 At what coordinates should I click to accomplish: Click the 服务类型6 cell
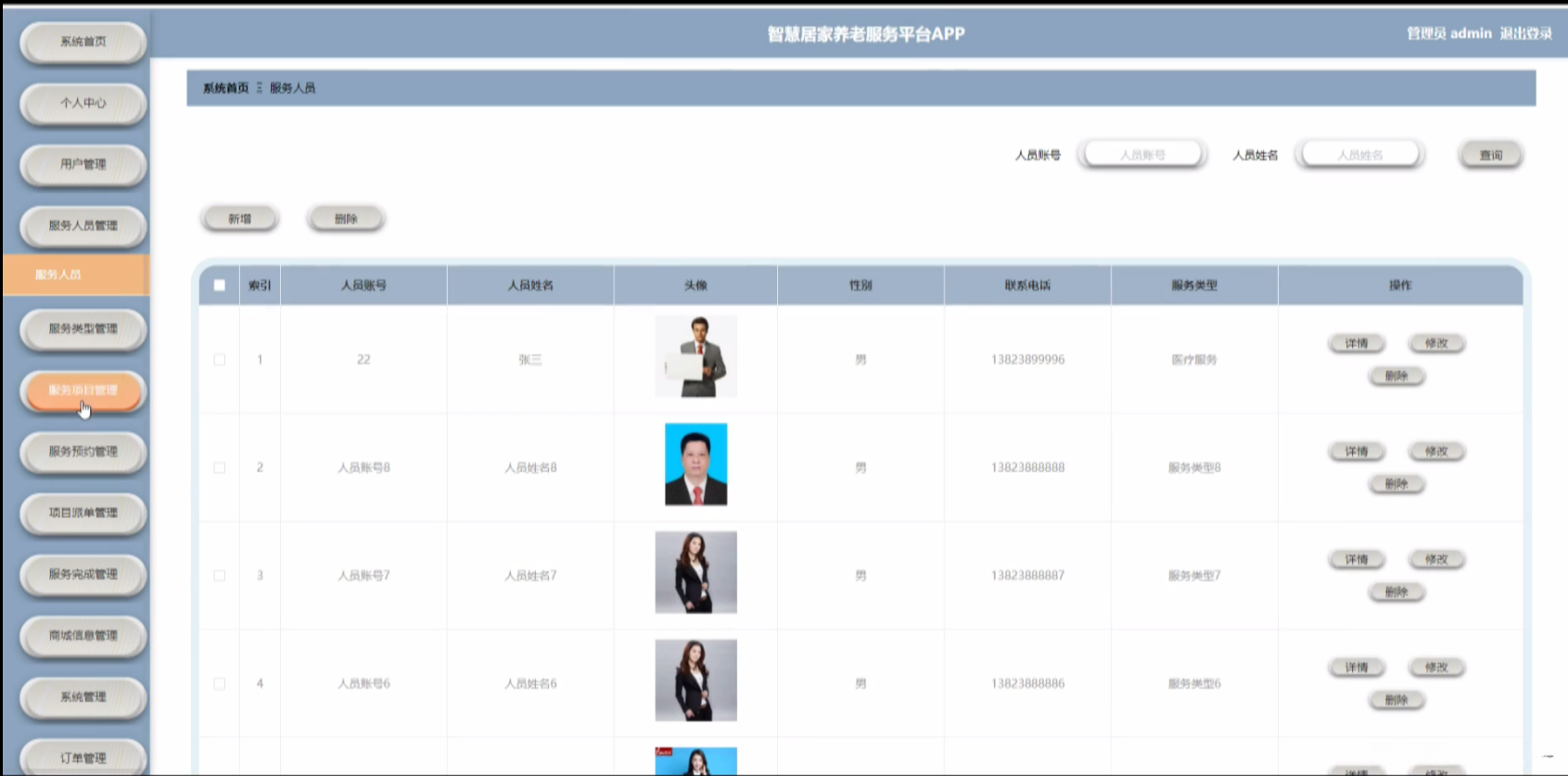tap(1194, 684)
